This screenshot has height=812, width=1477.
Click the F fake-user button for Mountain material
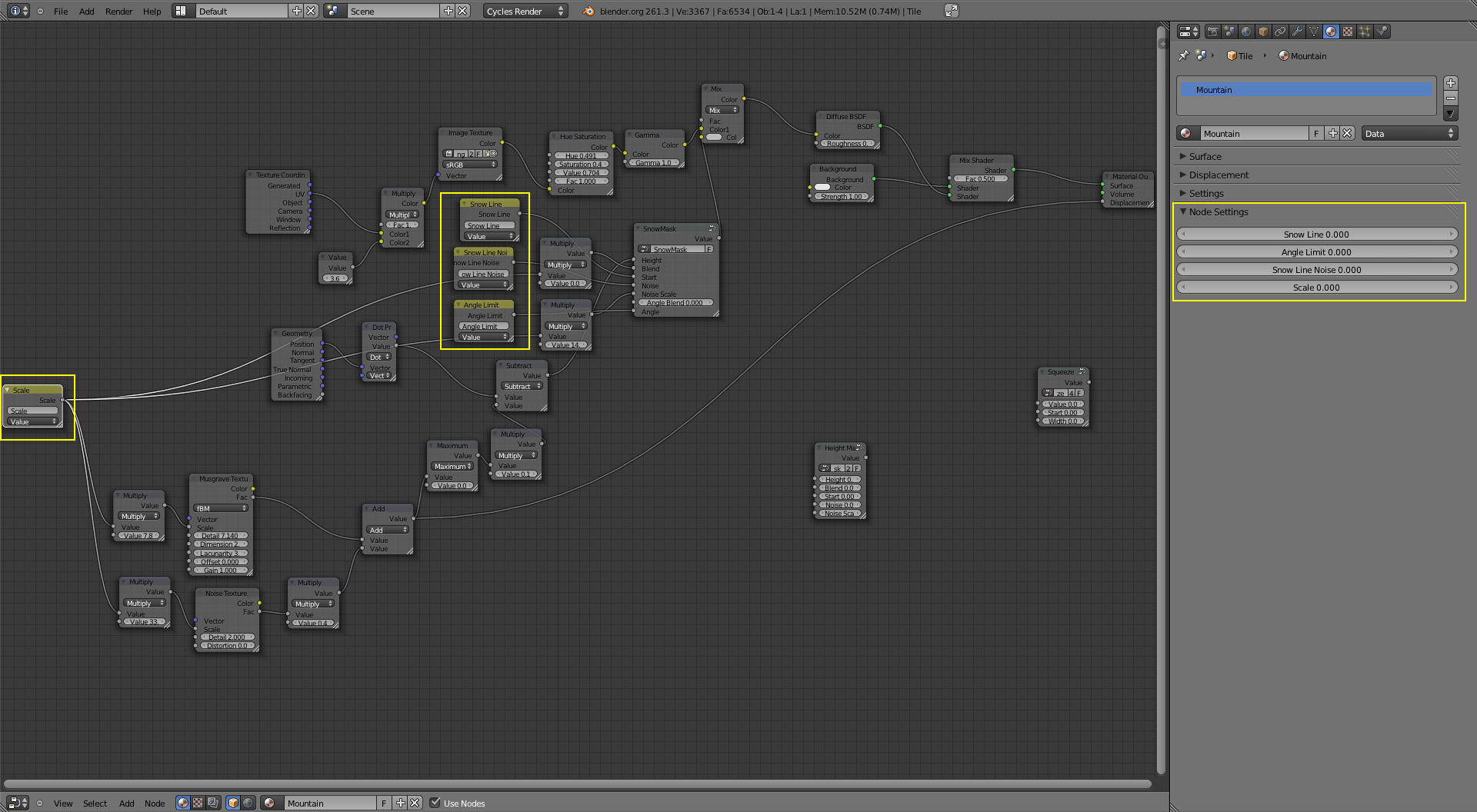[1315, 133]
